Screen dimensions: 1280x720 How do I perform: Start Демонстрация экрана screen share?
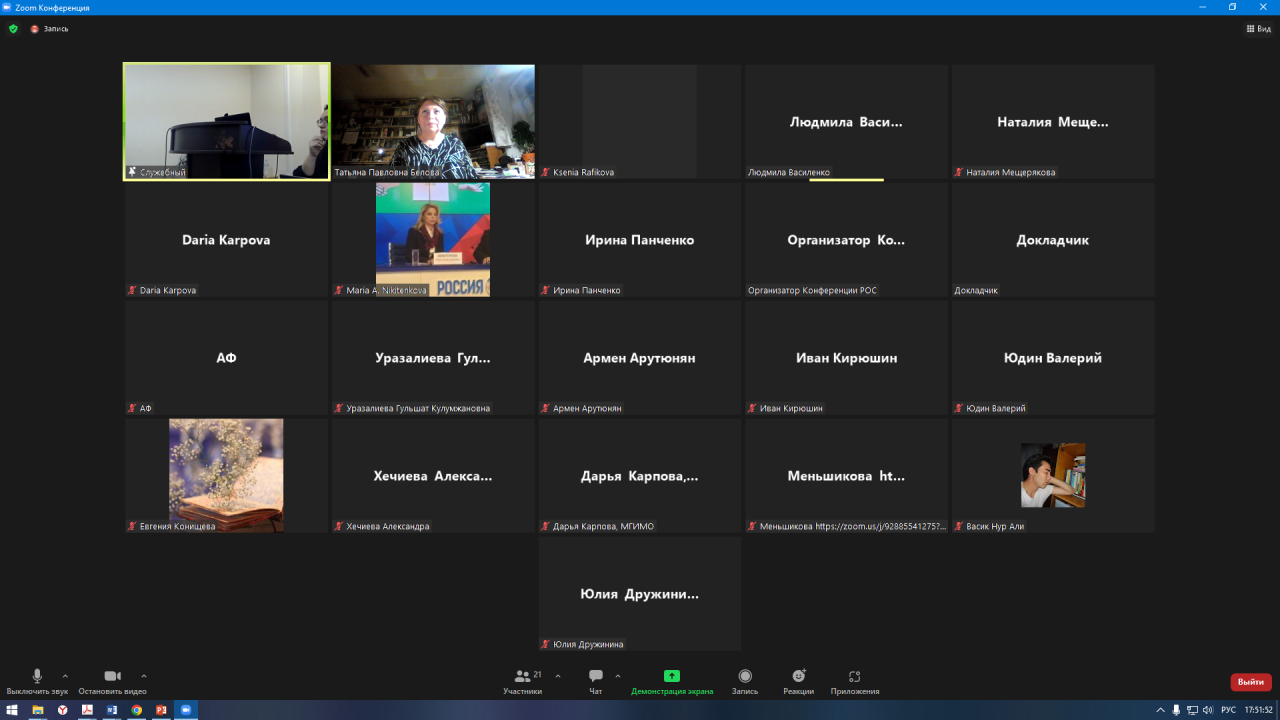(x=672, y=677)
